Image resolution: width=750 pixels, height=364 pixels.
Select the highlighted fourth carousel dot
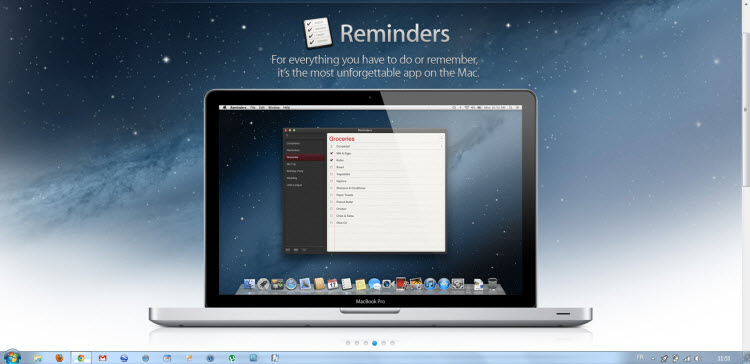click(375, 343)
